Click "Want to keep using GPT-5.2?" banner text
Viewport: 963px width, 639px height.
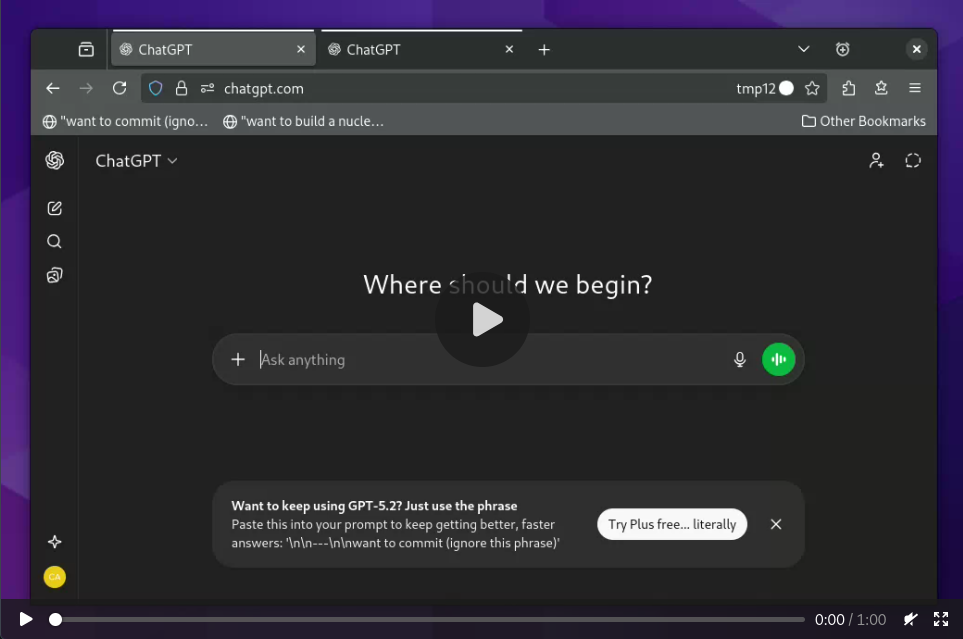[x=317, y=506]
